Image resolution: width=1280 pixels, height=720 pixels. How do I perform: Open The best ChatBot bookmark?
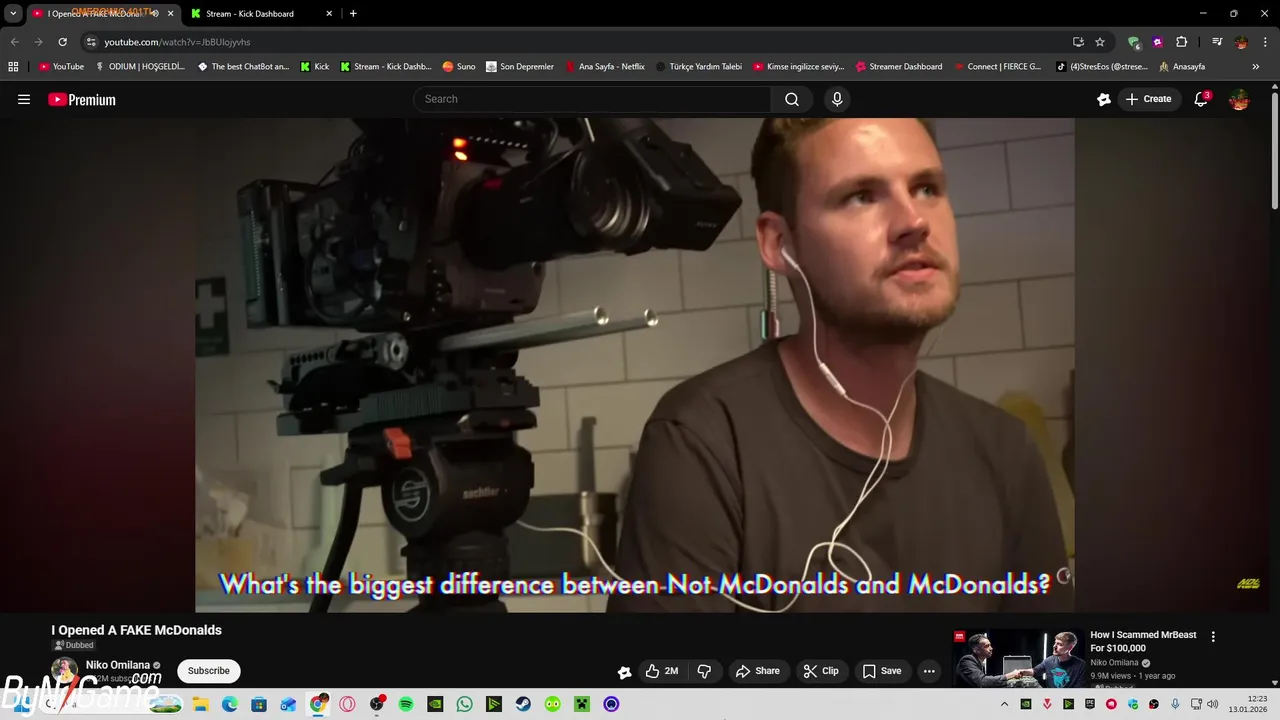coord(243,67)
